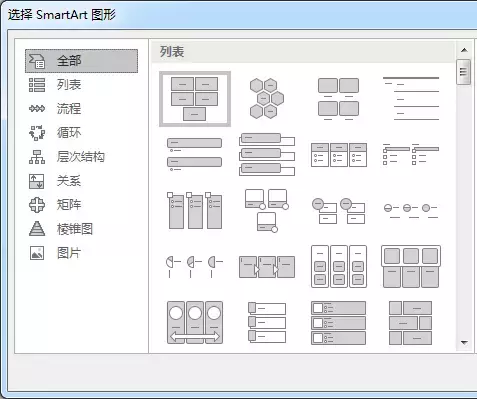Choose the Vertical Bullet List layout
Screen dimensions: 477x399
point(195,154)
